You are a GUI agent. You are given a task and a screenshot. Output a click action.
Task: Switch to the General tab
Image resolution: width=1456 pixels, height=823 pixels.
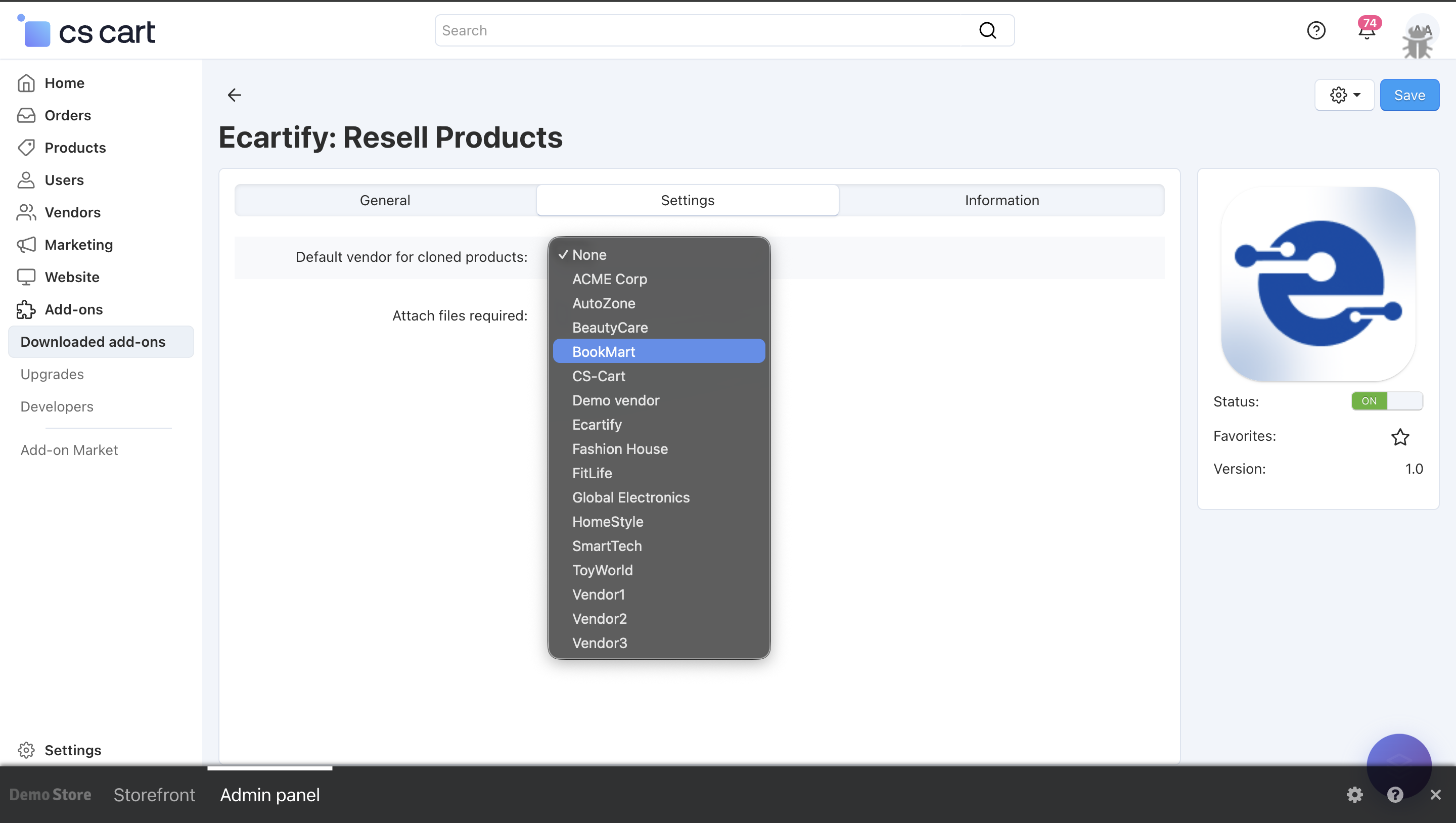click(x=385, y=200)
